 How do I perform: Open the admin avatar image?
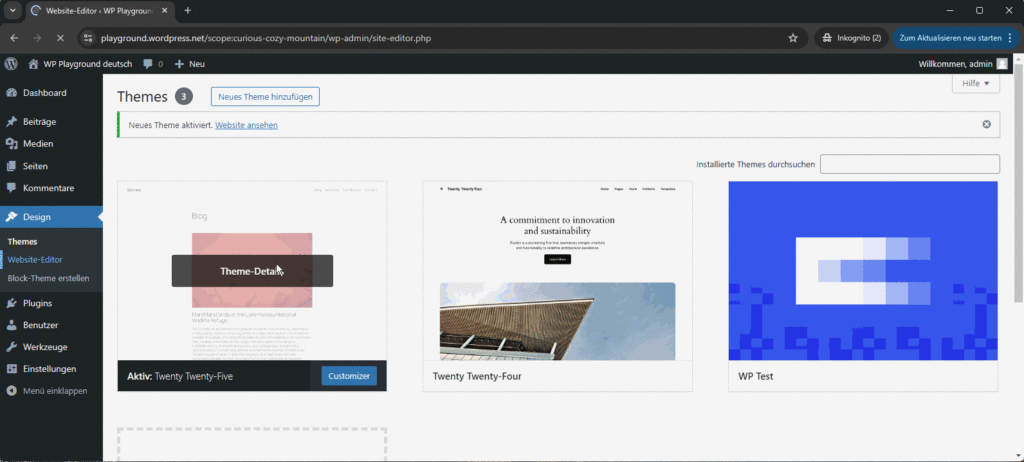point(1002,63)
